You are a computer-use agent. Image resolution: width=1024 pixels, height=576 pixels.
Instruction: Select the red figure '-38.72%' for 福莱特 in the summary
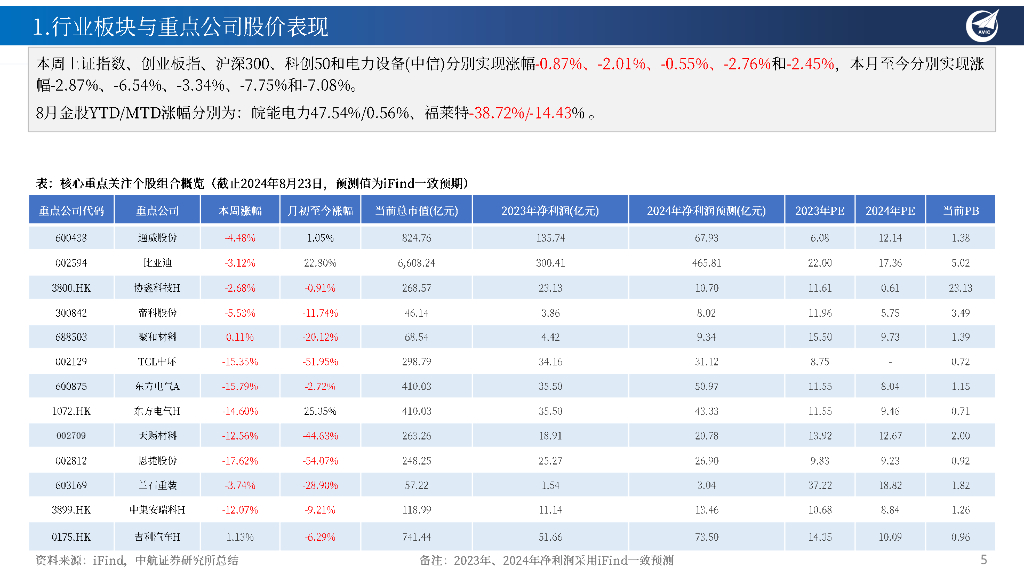pyautogui.click(x=497, y=113)
